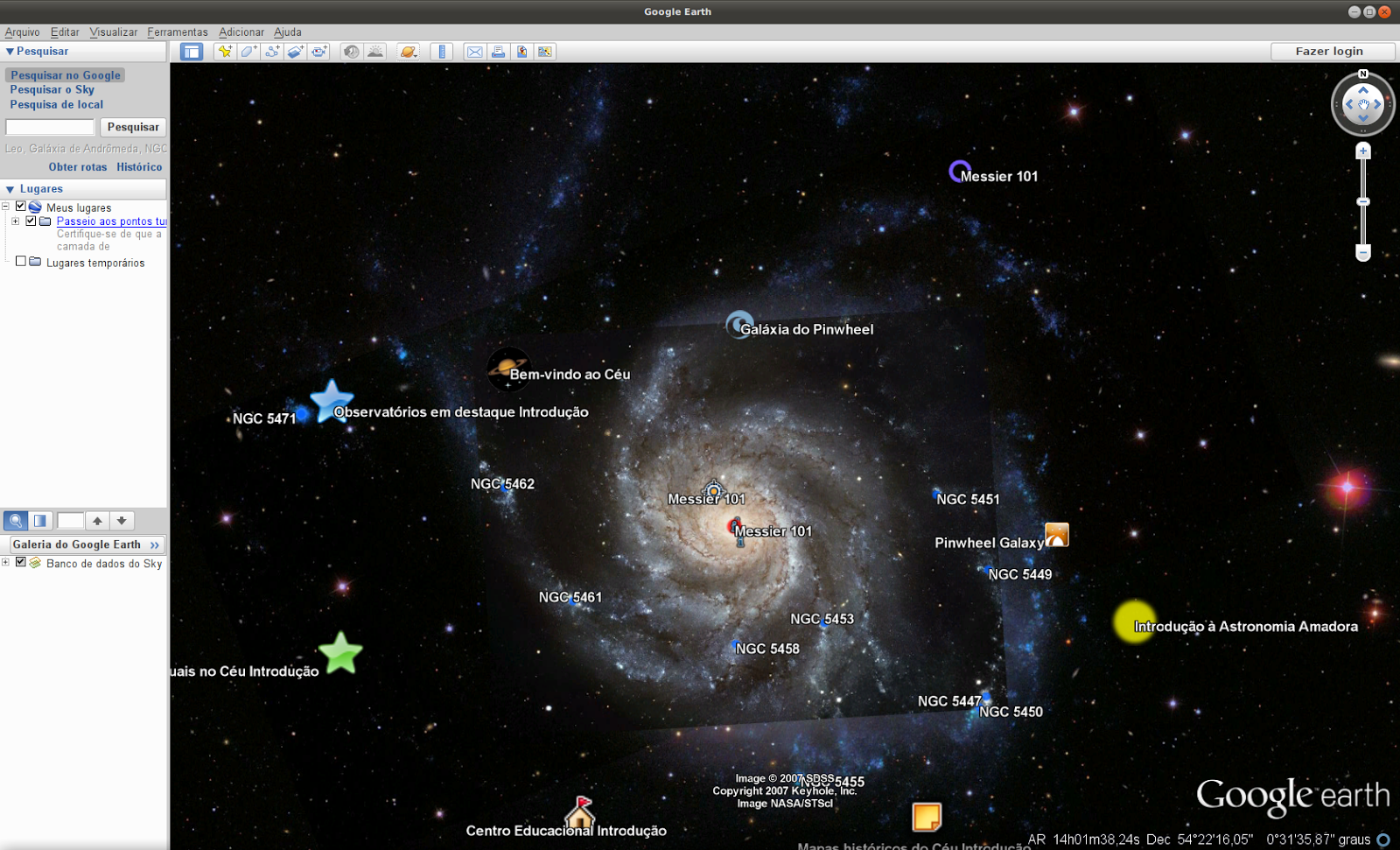Toggle the sunlight across landscape icon

(x=375, y=52)
